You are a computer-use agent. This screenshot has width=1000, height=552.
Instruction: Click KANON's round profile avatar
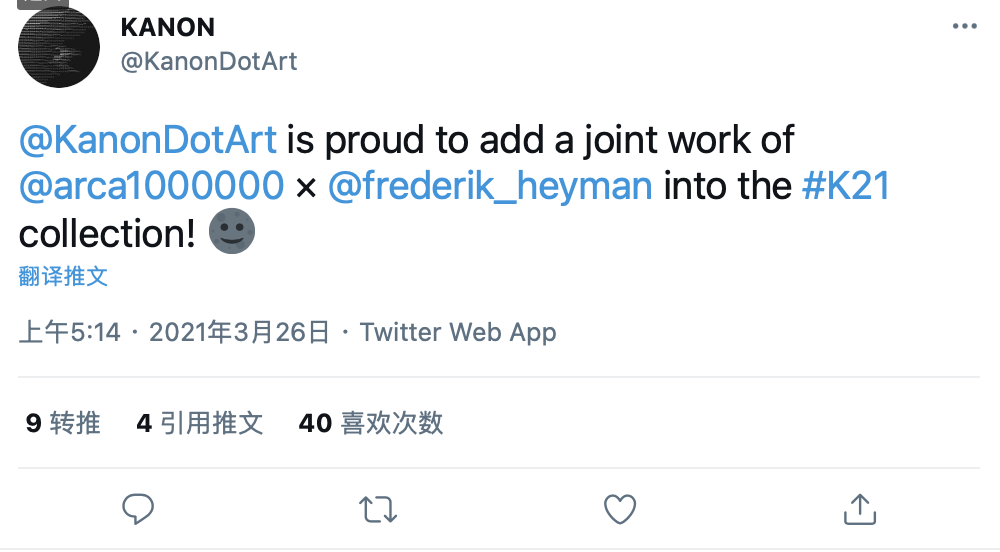coord(59,48)
